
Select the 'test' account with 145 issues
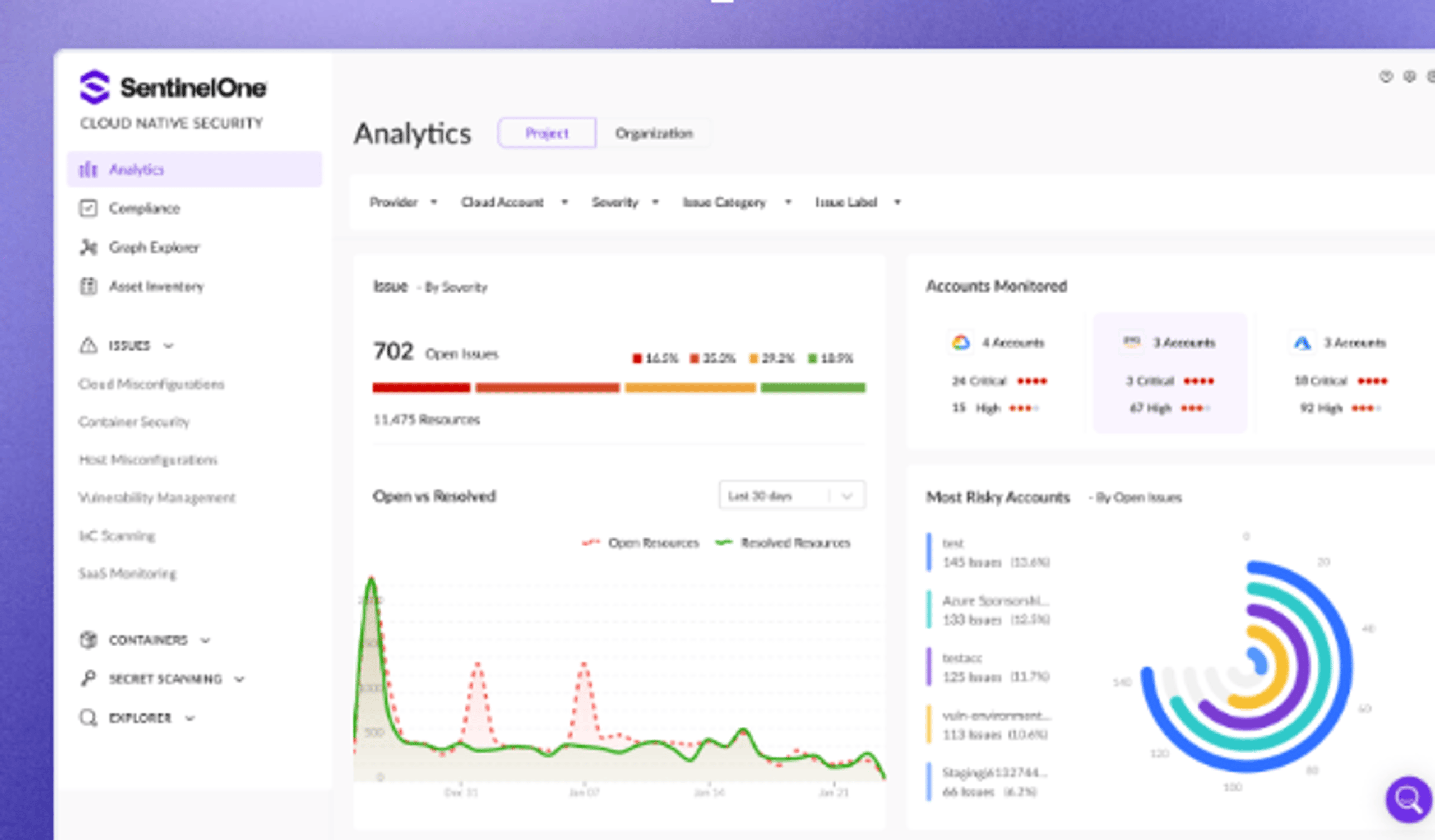tap(996, 553)
